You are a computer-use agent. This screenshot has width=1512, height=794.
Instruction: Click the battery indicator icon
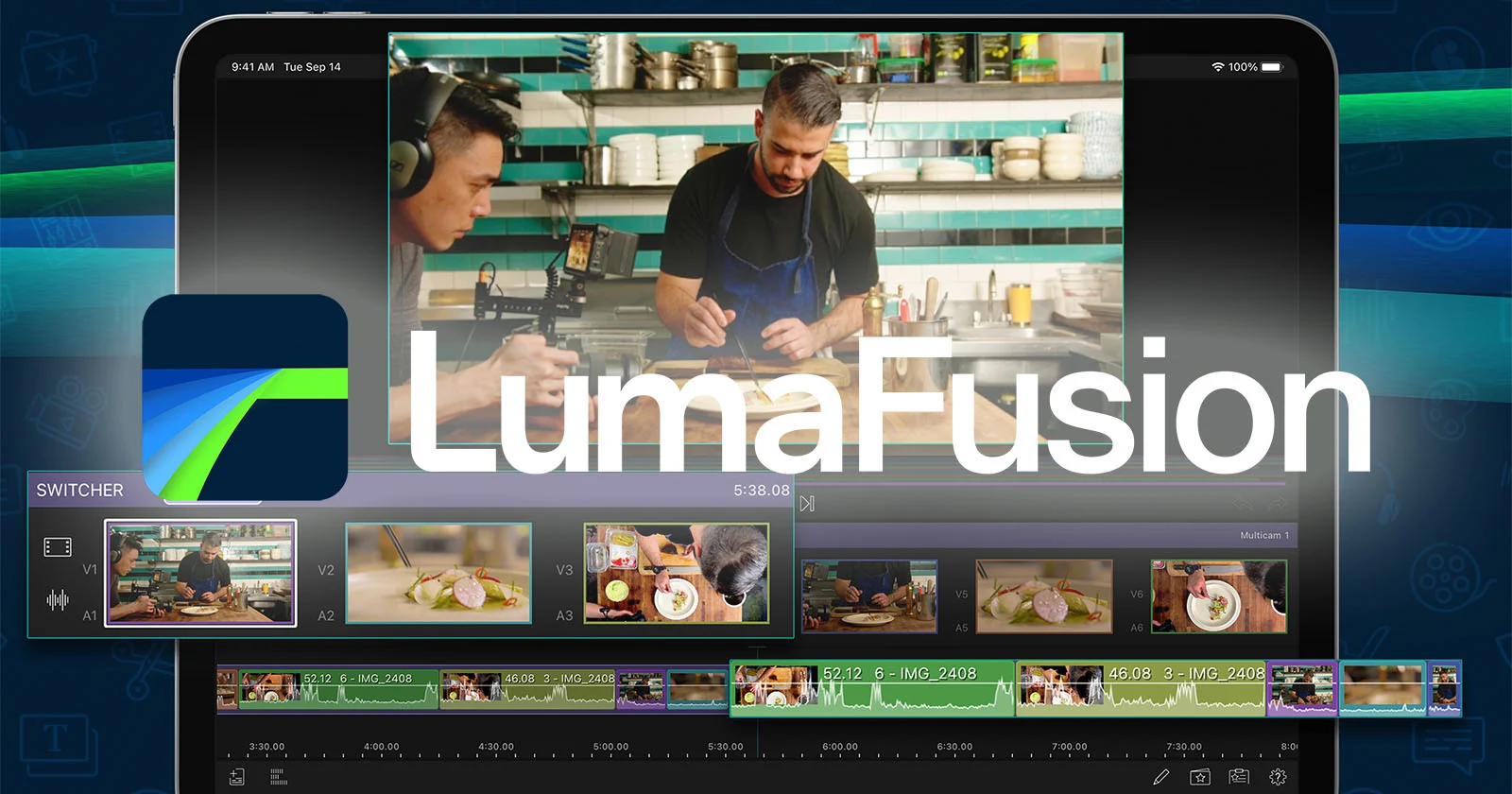click(1272, 67)
